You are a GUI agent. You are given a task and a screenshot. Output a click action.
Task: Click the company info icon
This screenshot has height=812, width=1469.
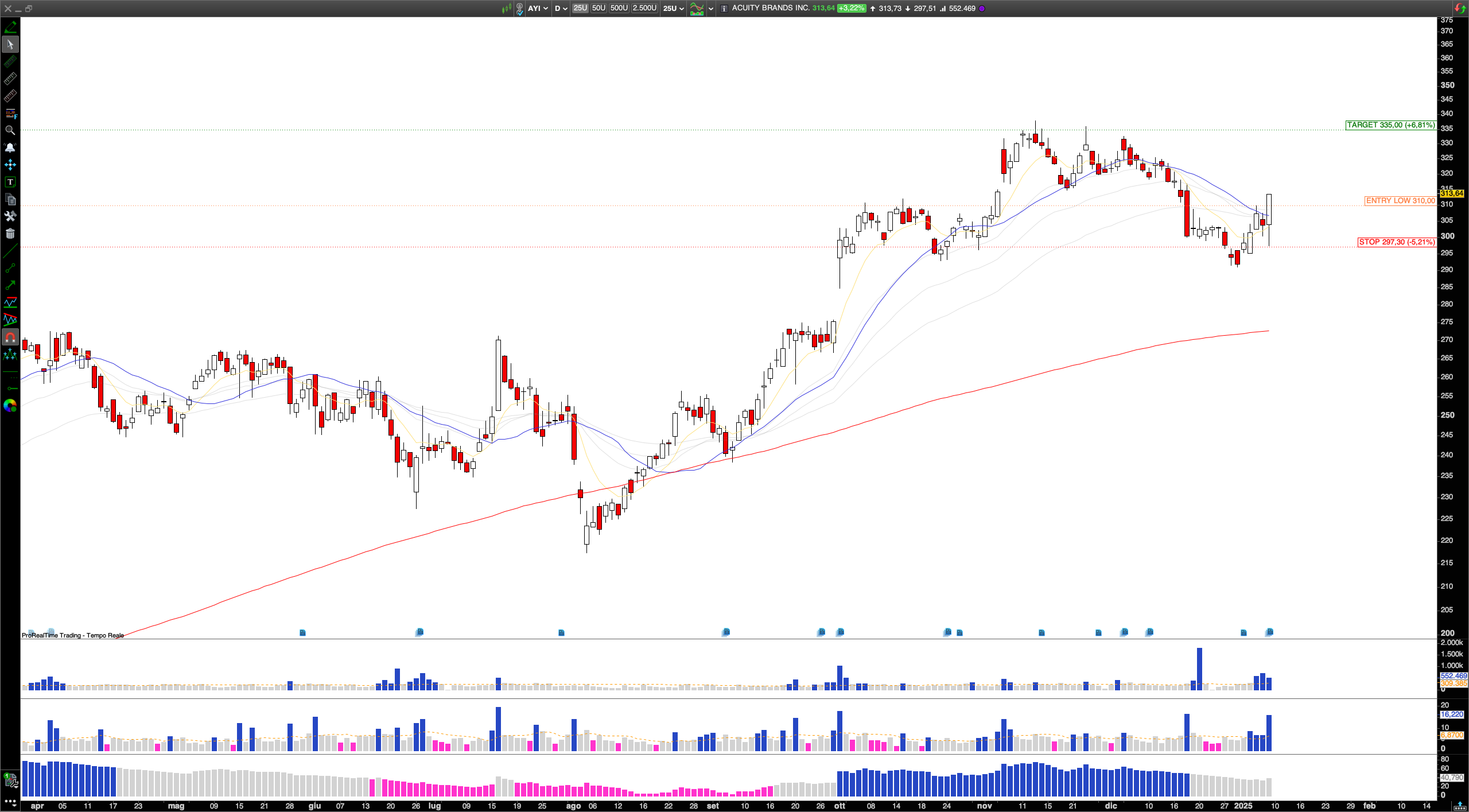click(724, 9)
